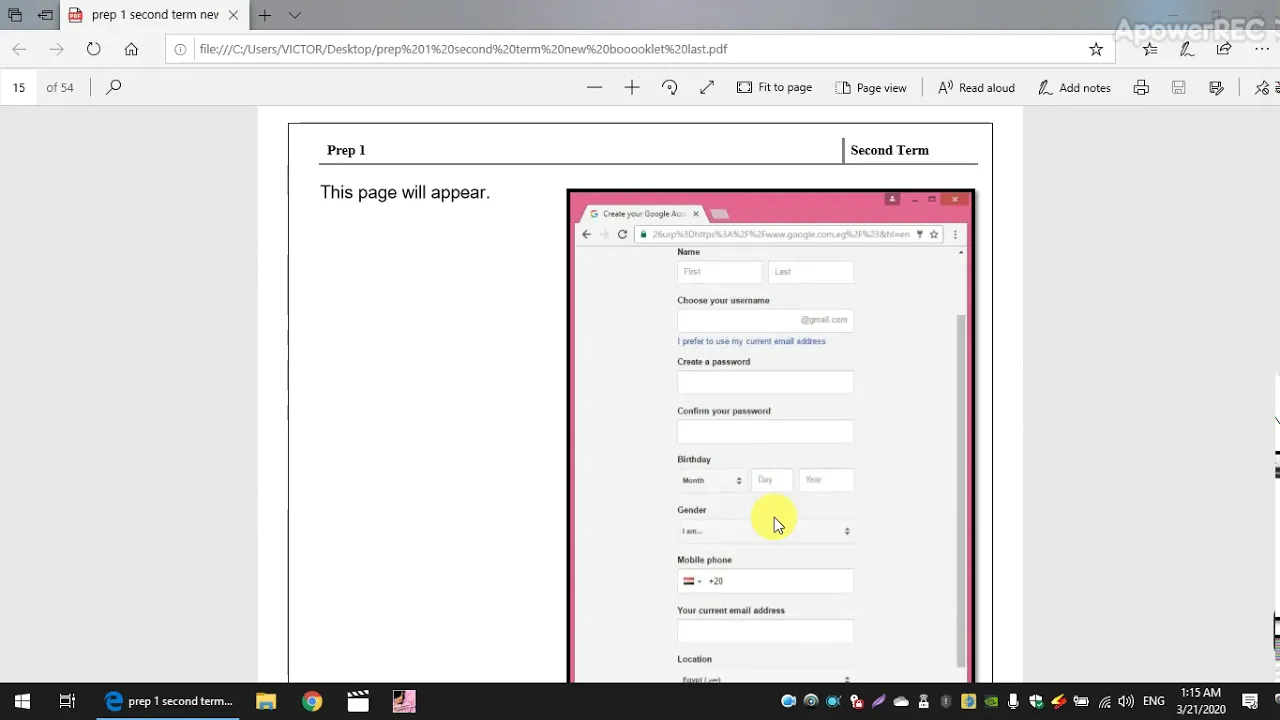Close the prep 1 second term tab
1280x720 pixels.
pos(233,15)
